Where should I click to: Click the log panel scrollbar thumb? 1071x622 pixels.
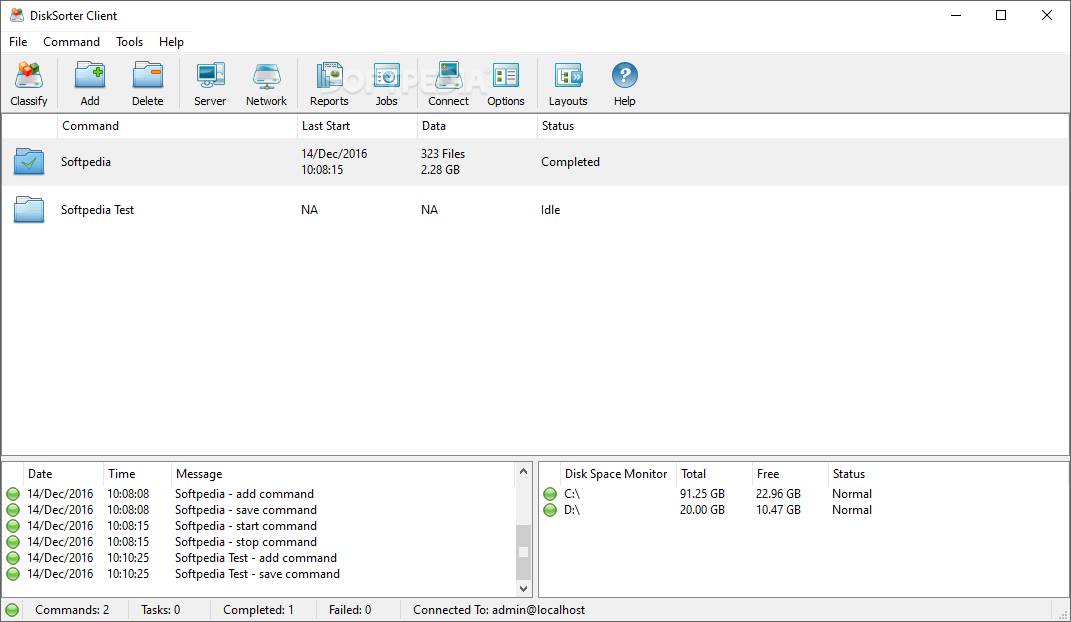point(523,552)
